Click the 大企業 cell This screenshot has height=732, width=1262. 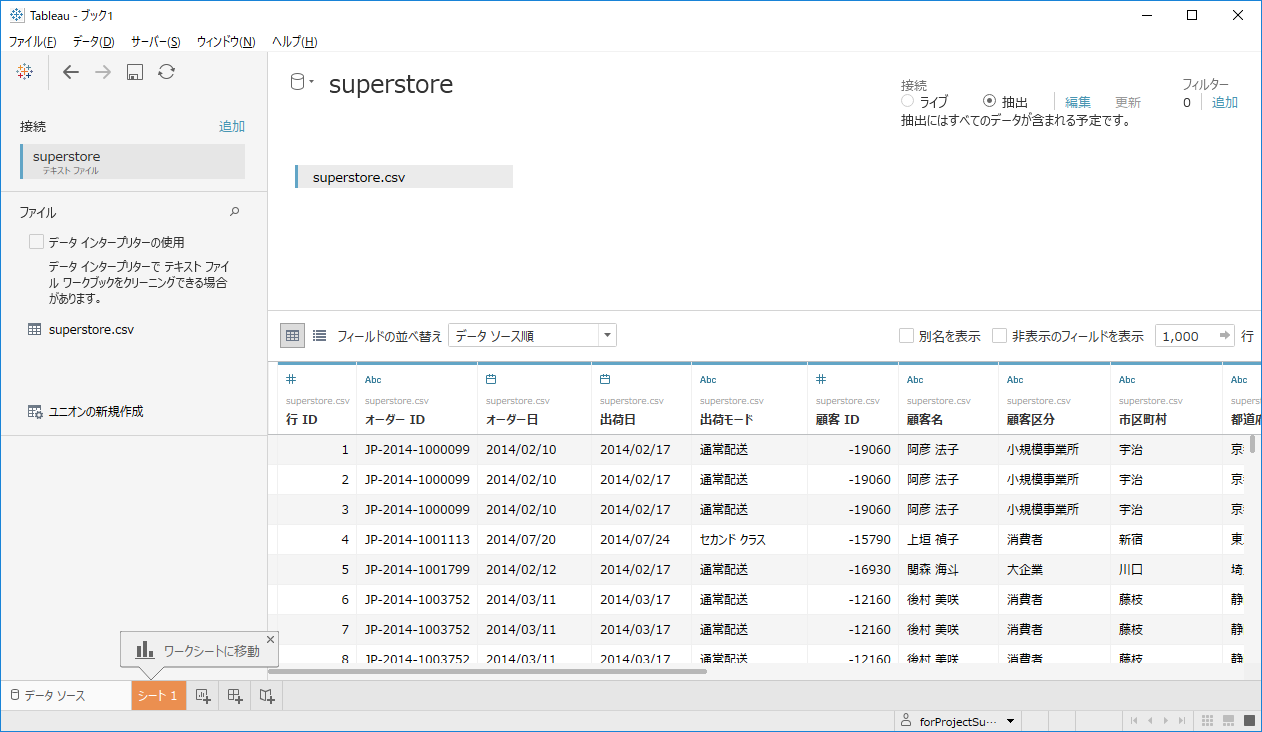pos(1054,569)
